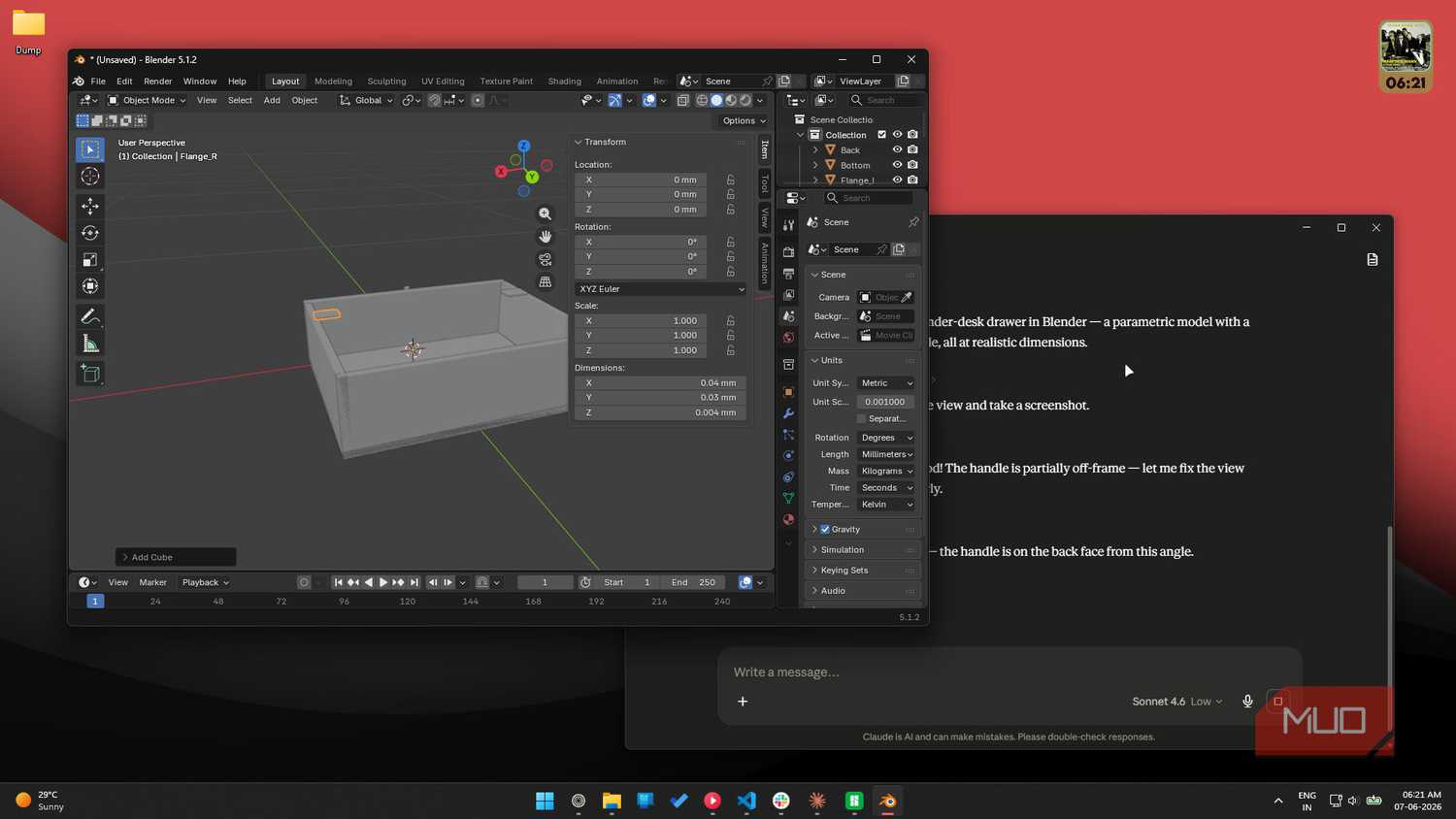The width and height of the screenshot is (1456, 819).
Task: Choose the Rotate tool
Action: pyautogui.click(x=90, y=233)
